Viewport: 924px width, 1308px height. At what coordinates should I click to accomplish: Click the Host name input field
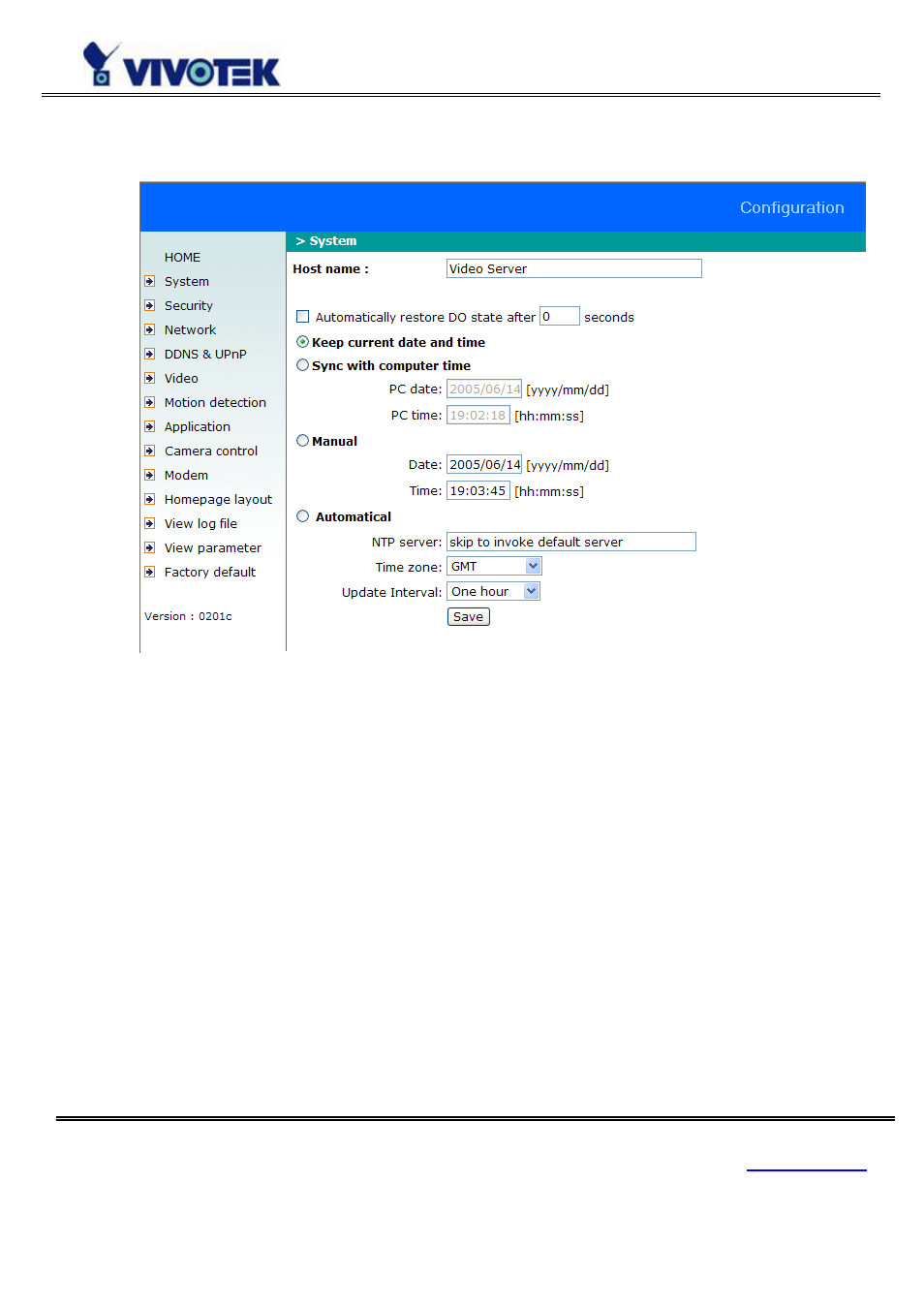574,269
